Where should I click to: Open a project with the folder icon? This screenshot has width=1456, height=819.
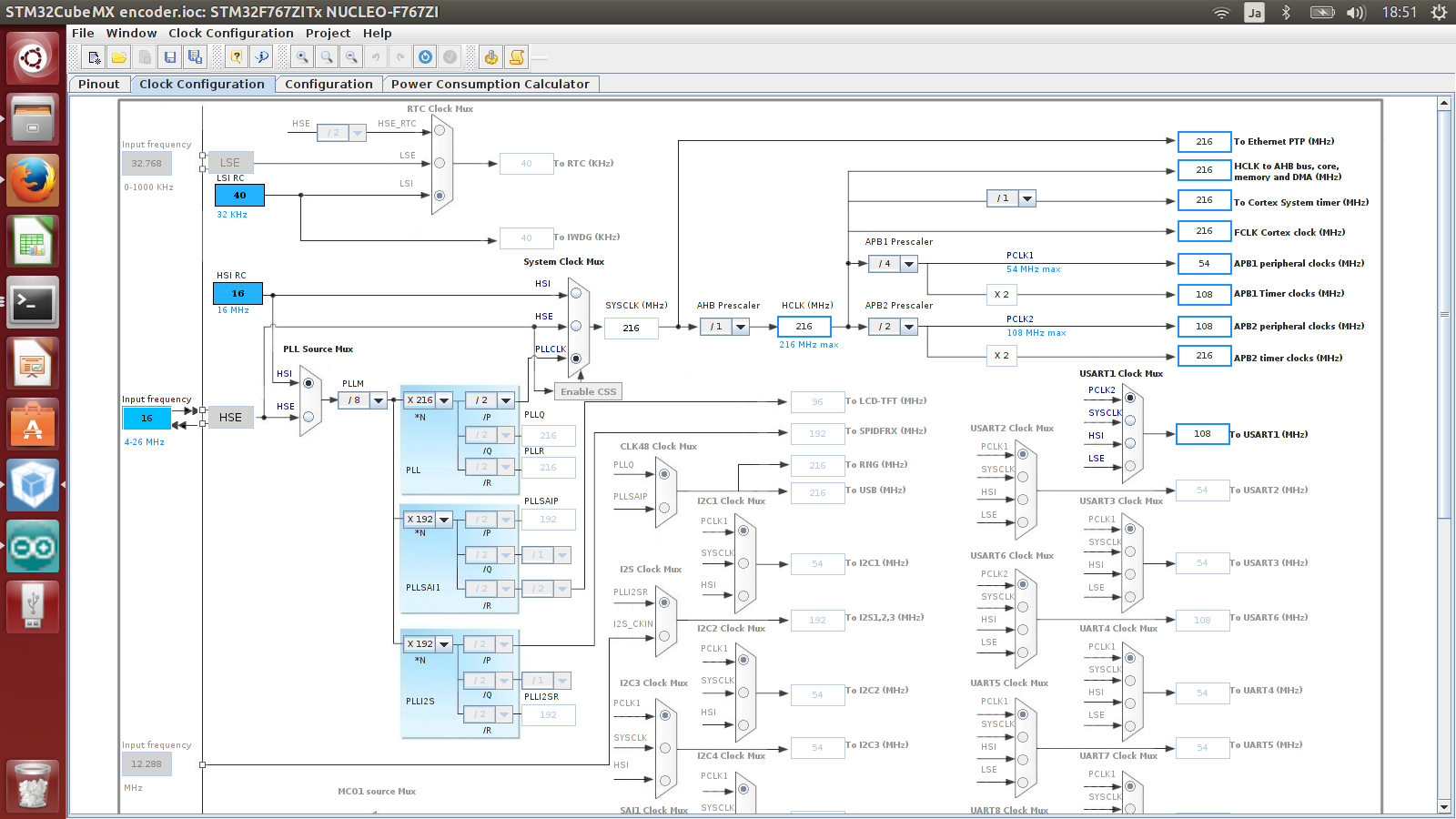point(119,57)
